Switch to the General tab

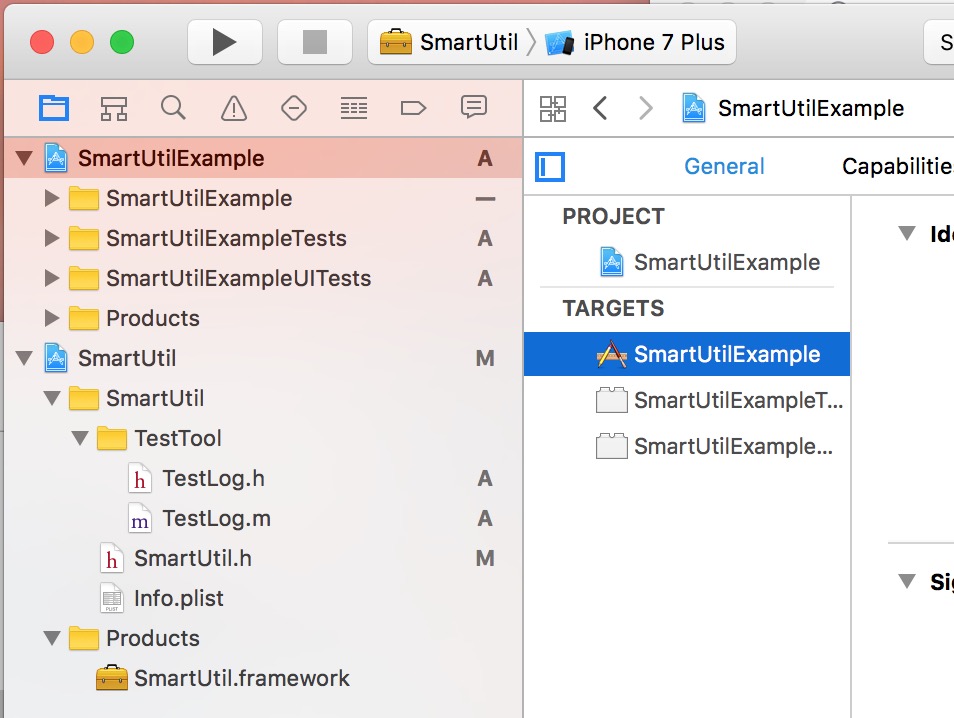click(x=724, y=166)
